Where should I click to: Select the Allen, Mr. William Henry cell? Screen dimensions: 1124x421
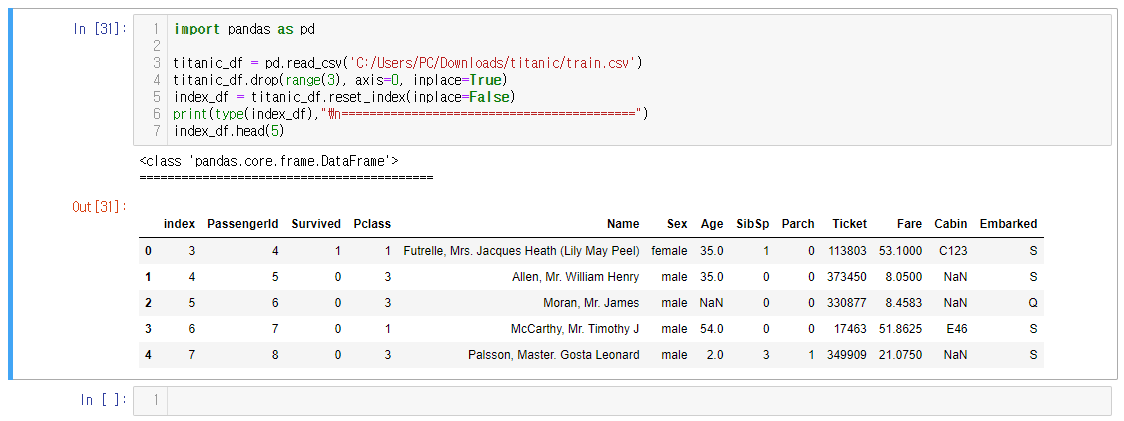pos(576,277)
